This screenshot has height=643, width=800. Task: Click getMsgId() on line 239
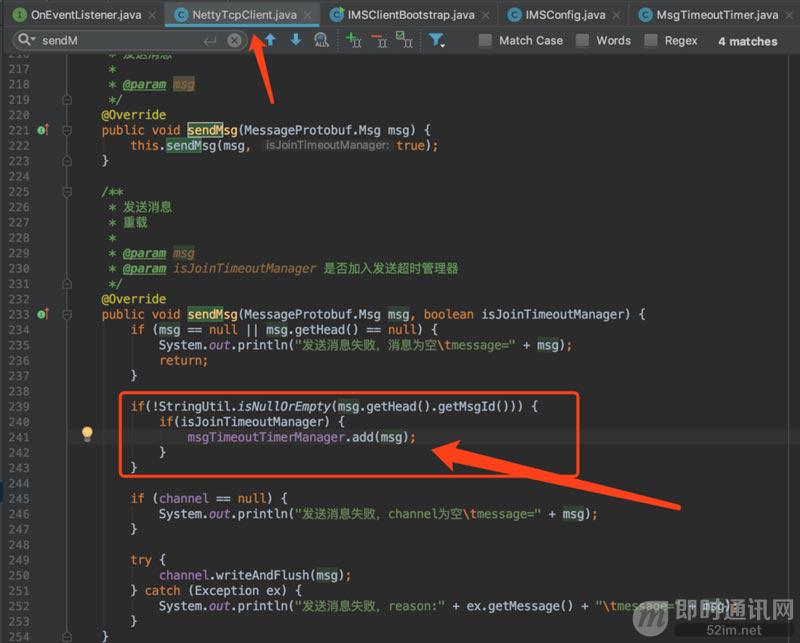[473, 407]
